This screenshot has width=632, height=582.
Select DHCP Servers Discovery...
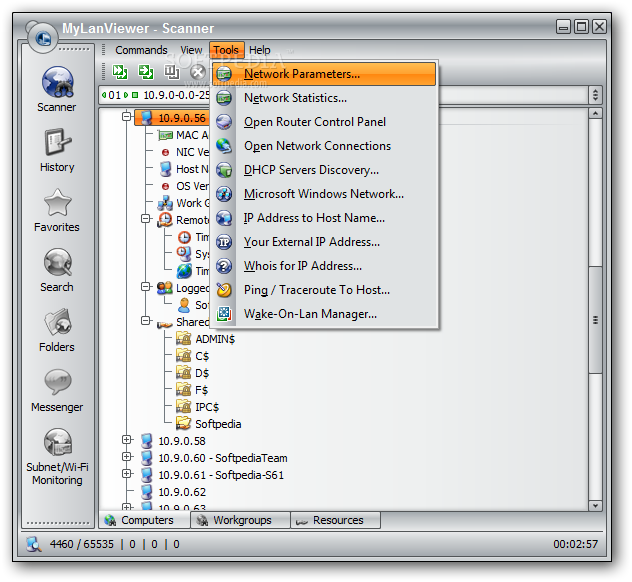click(324, 170)
